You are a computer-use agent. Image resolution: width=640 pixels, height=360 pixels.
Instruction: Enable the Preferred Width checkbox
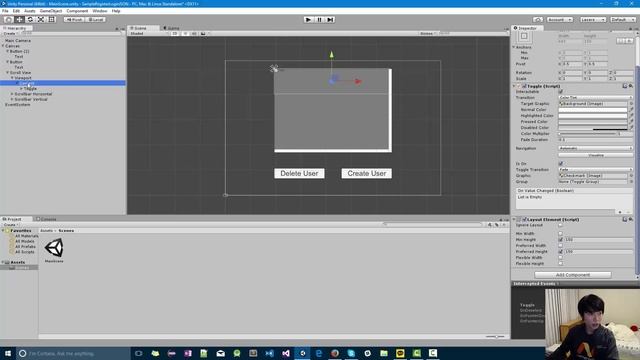(560, 246)
